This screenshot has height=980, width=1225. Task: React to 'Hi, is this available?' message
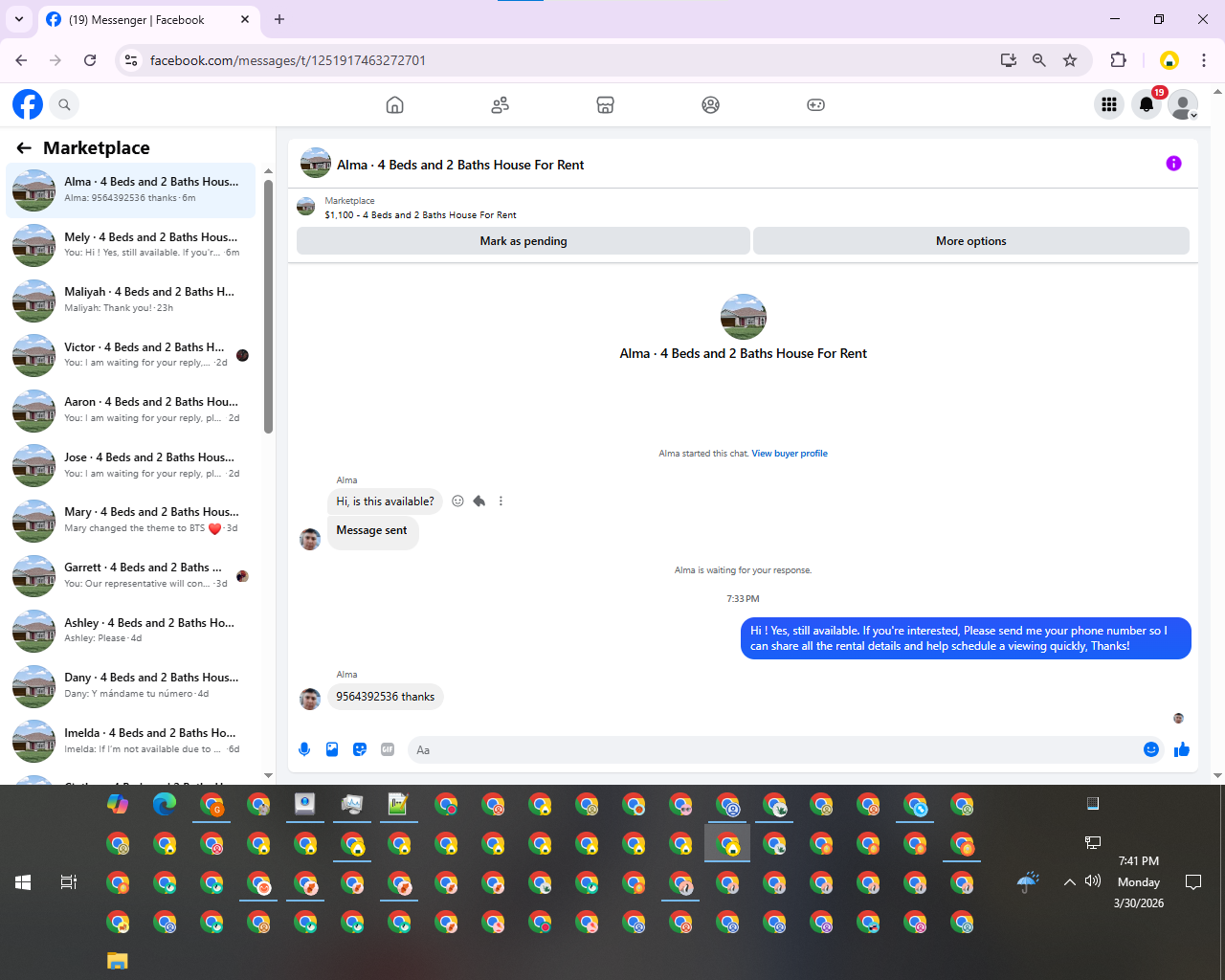click(x=457, y=501)
